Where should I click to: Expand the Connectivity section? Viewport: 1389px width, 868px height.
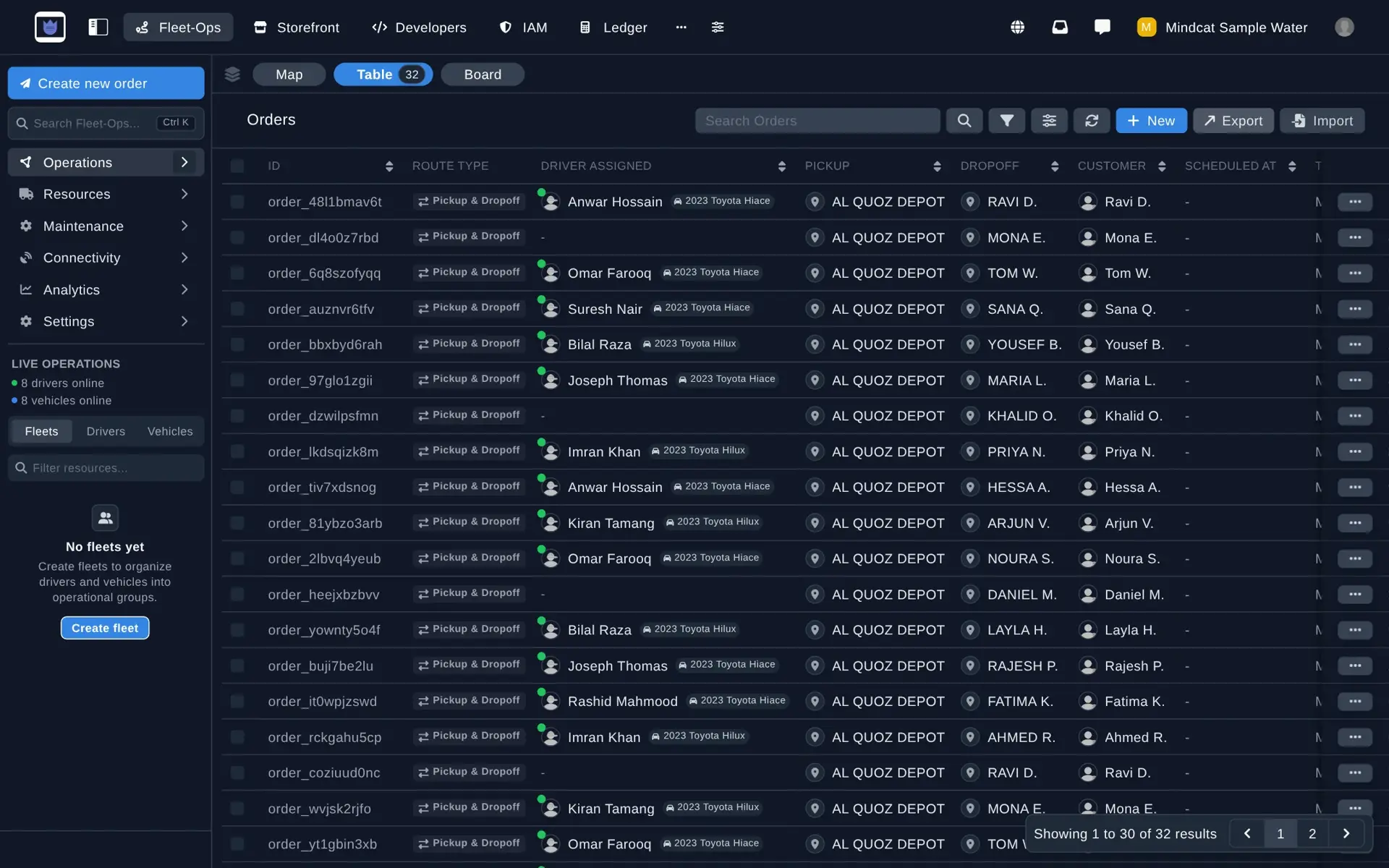click(x=106, y=258)
